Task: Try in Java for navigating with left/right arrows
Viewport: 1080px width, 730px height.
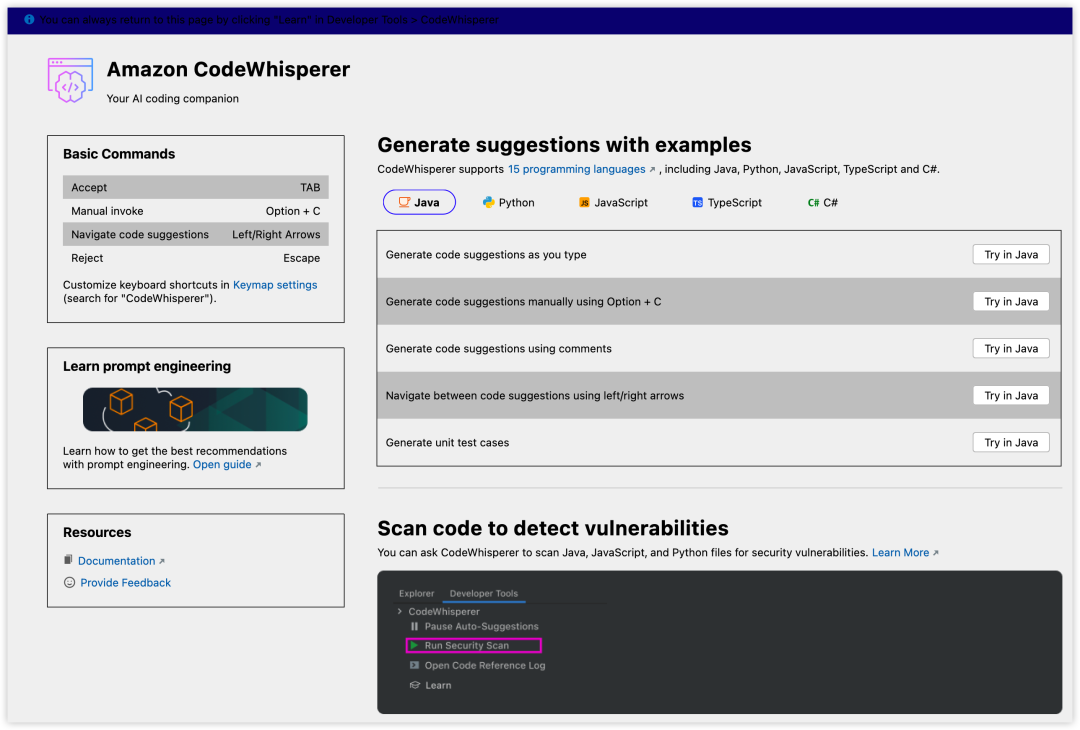Action: 1011,395
